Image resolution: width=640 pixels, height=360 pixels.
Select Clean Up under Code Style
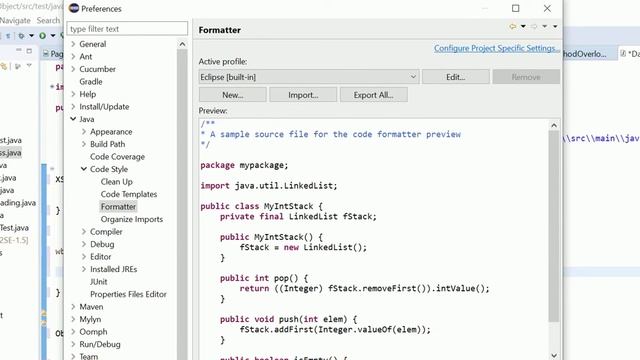pos(117,182)
